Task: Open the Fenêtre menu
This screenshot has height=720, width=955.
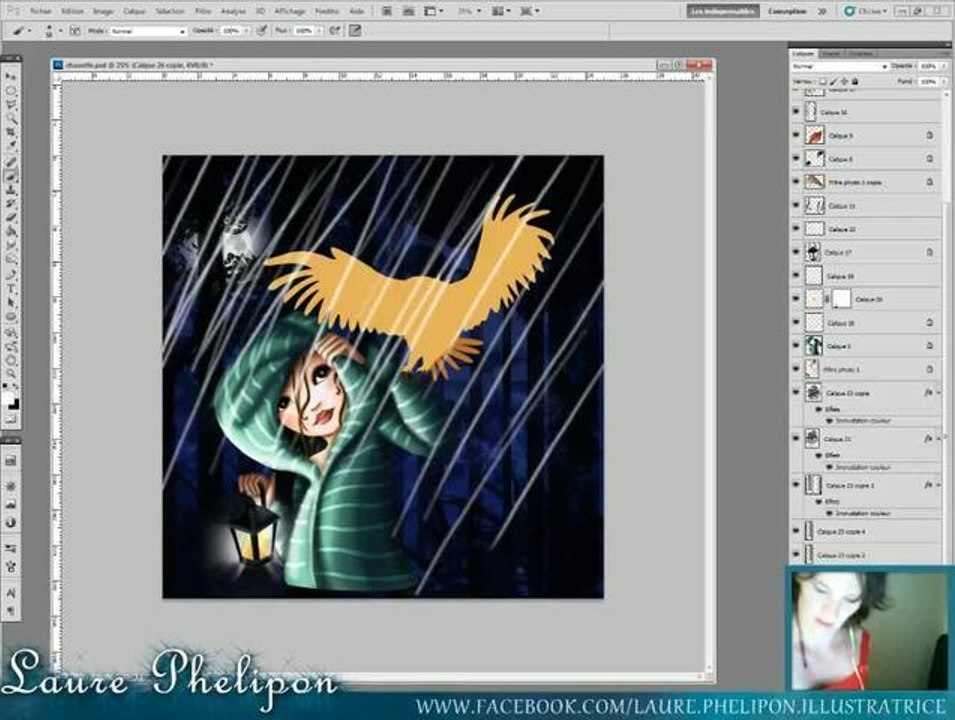Action: coord(326,11)
